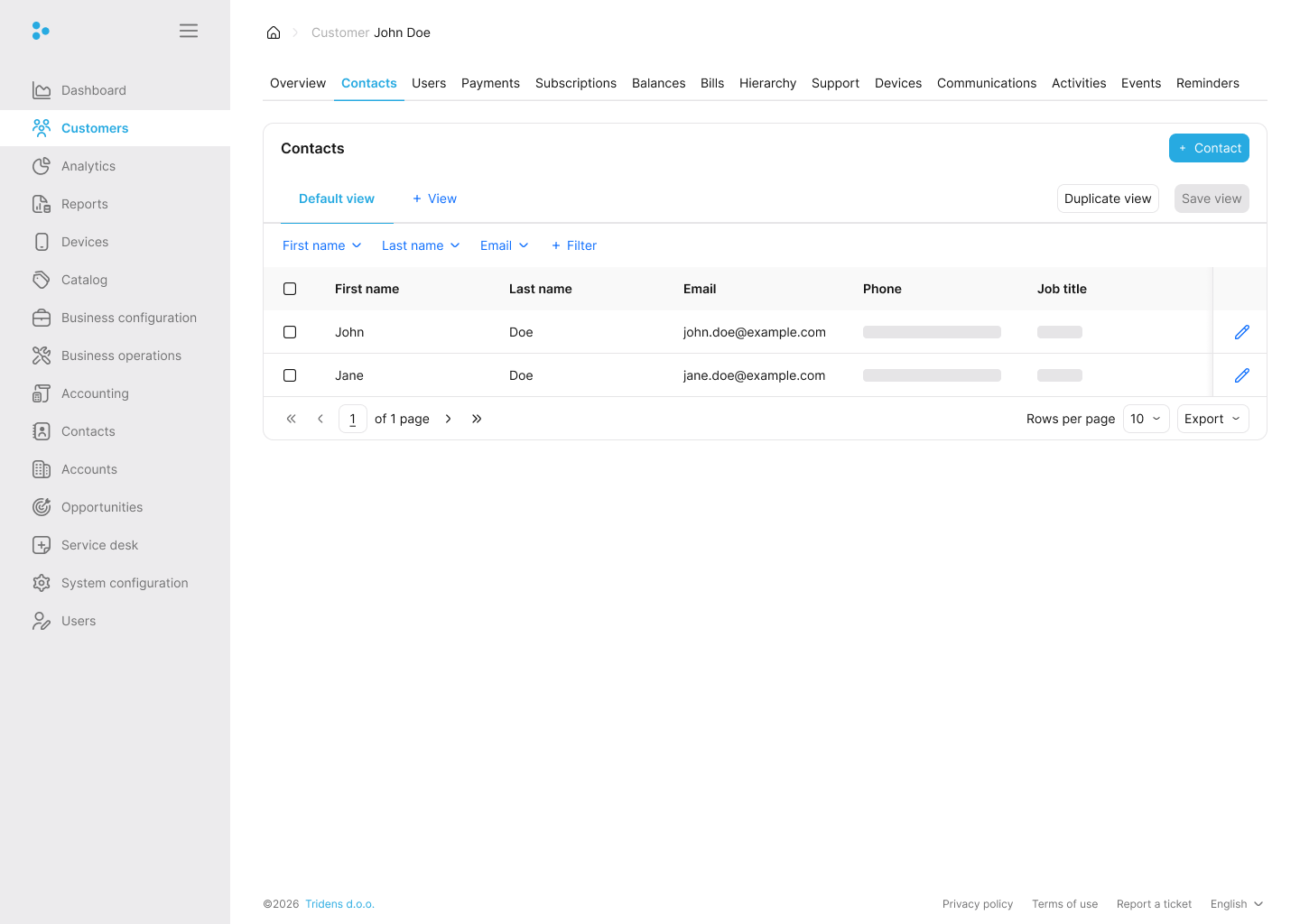This screenshot has height=924, width=1300.
Task: Click the + Contact button
Action: [x=1209, y=148]
